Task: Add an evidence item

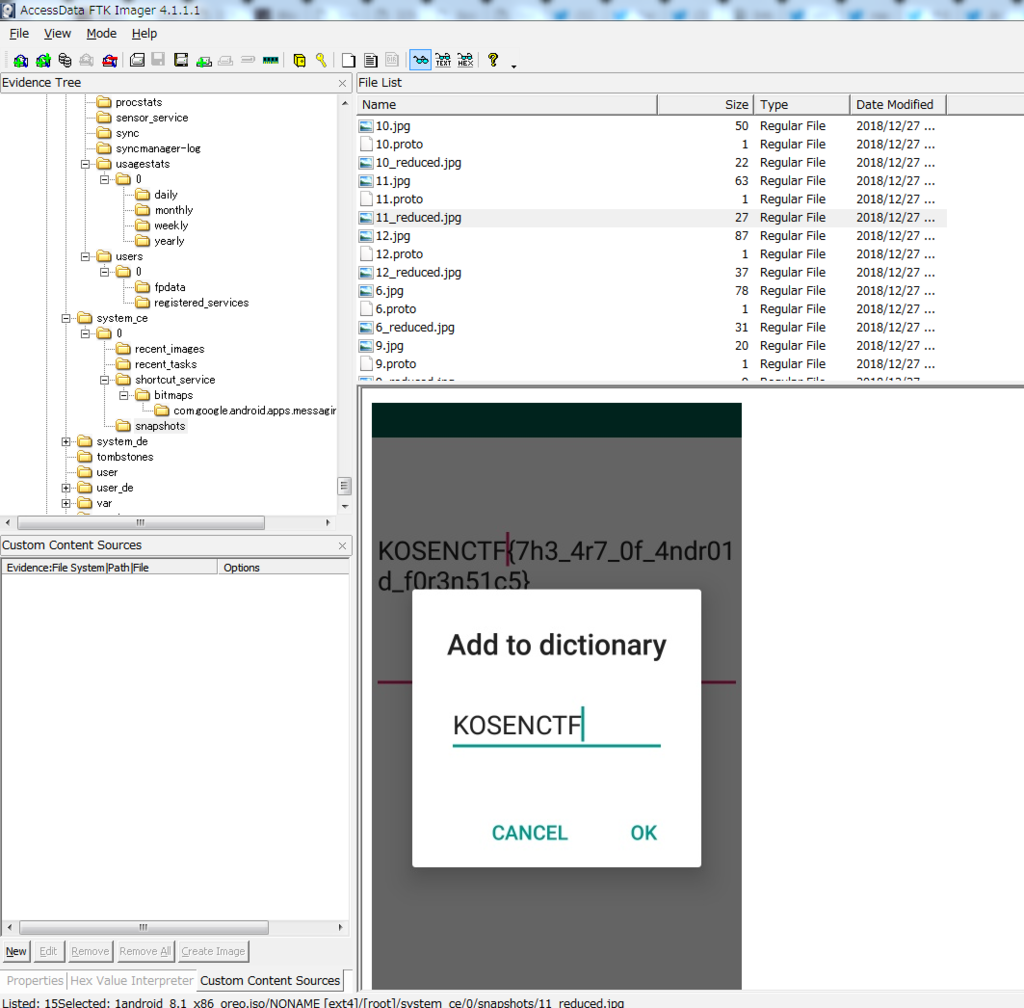Action: pos(20,59)
